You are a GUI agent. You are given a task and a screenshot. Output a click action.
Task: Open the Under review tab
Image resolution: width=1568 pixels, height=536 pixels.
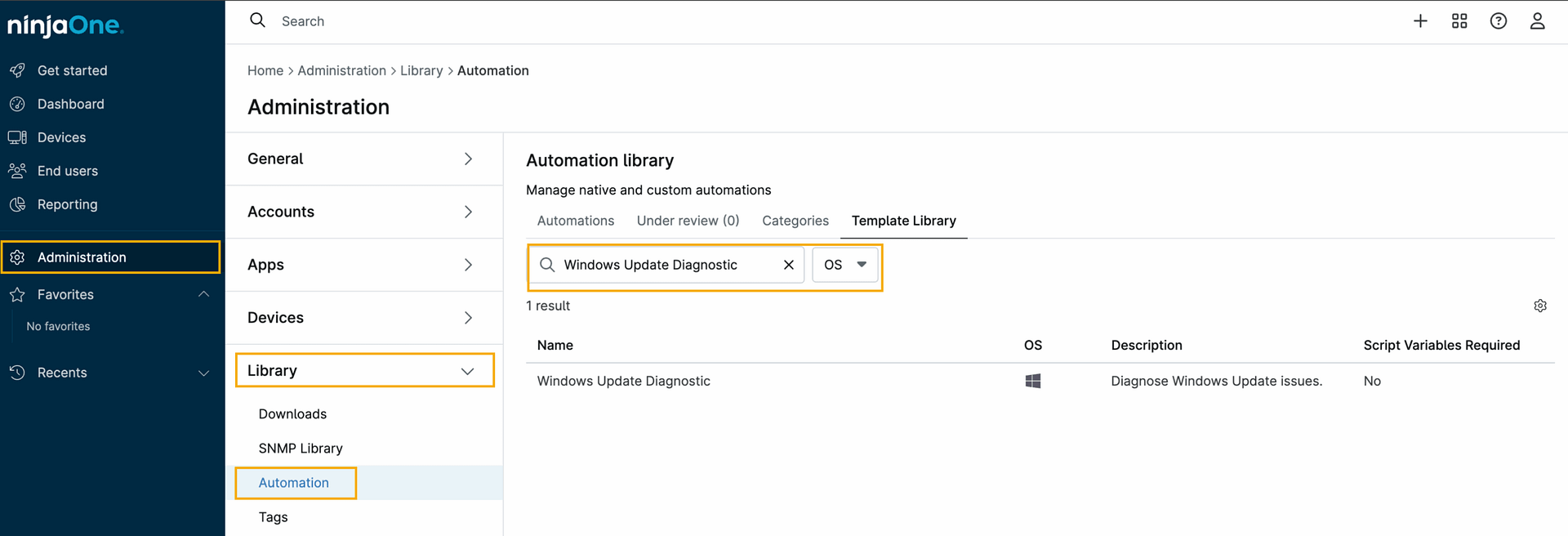pos(688,221)
